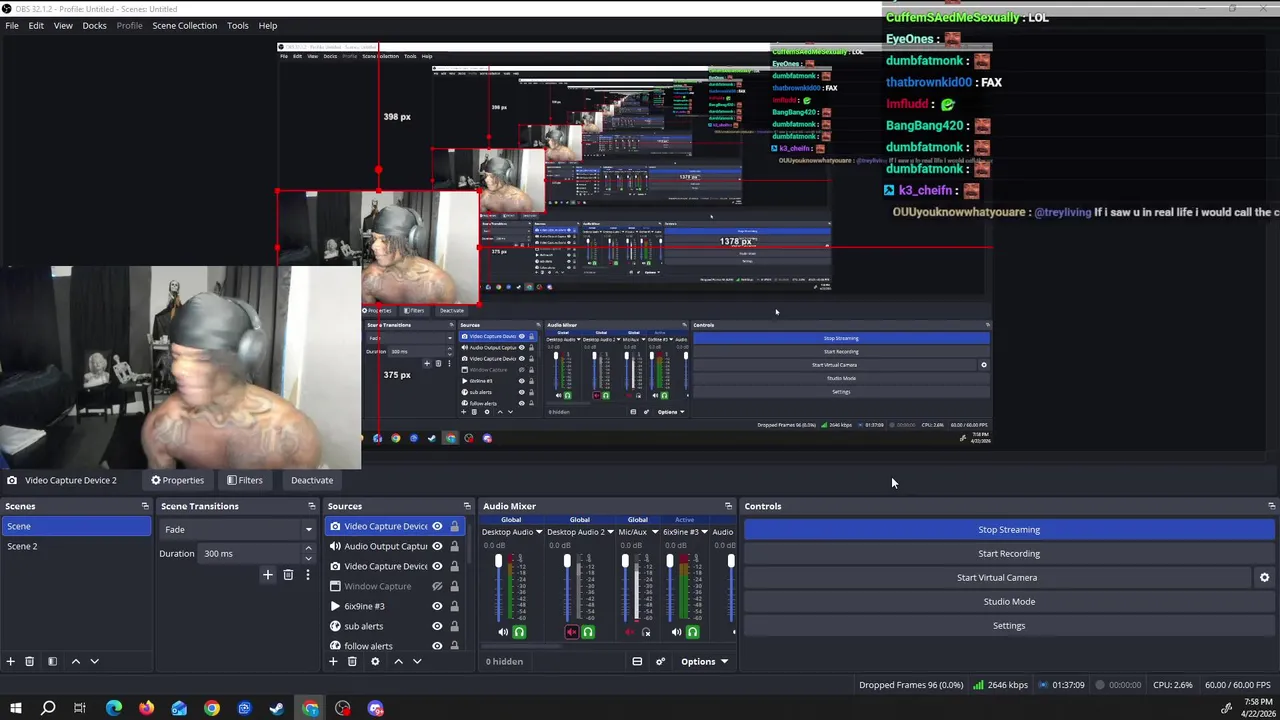Open Windows taskbar search

[48, 708]
